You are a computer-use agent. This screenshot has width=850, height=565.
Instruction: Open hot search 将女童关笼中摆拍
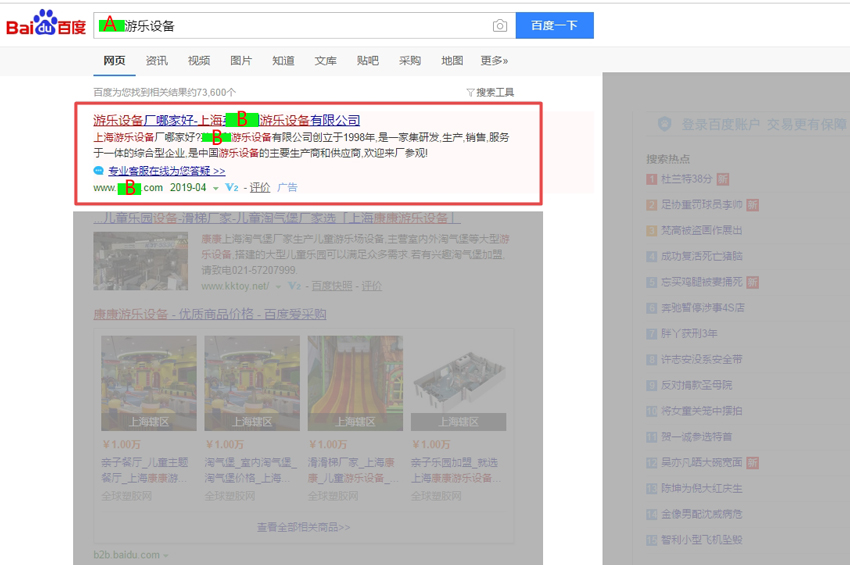[701, 411]
